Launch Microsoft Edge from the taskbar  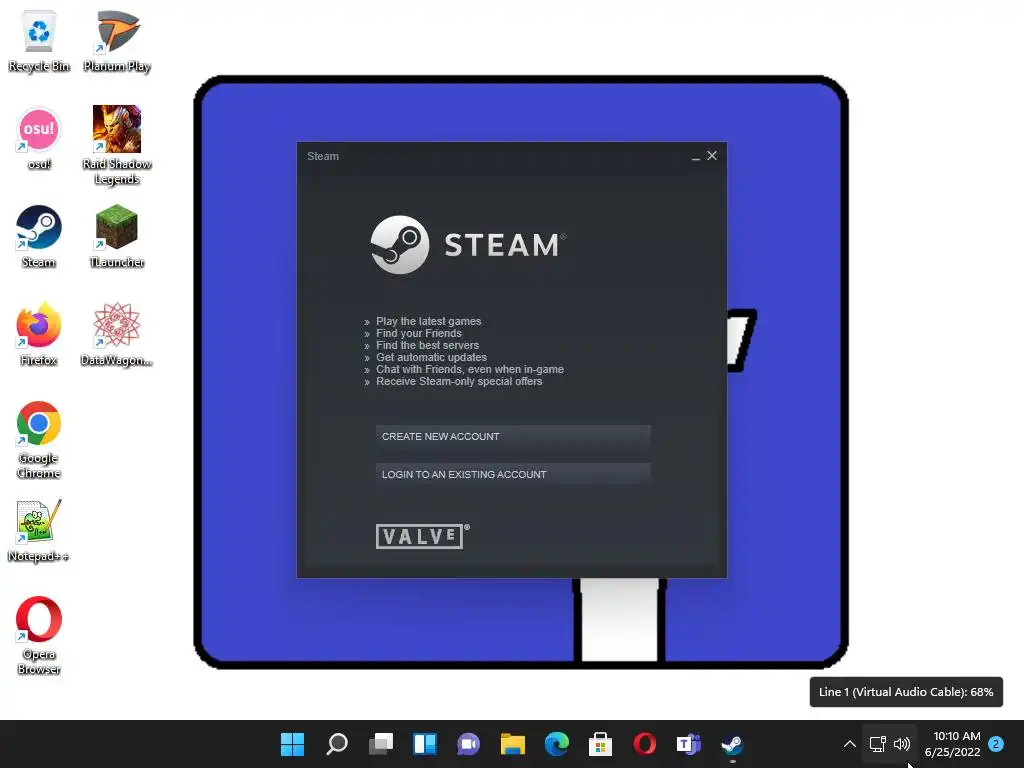[x=556, y=744]
